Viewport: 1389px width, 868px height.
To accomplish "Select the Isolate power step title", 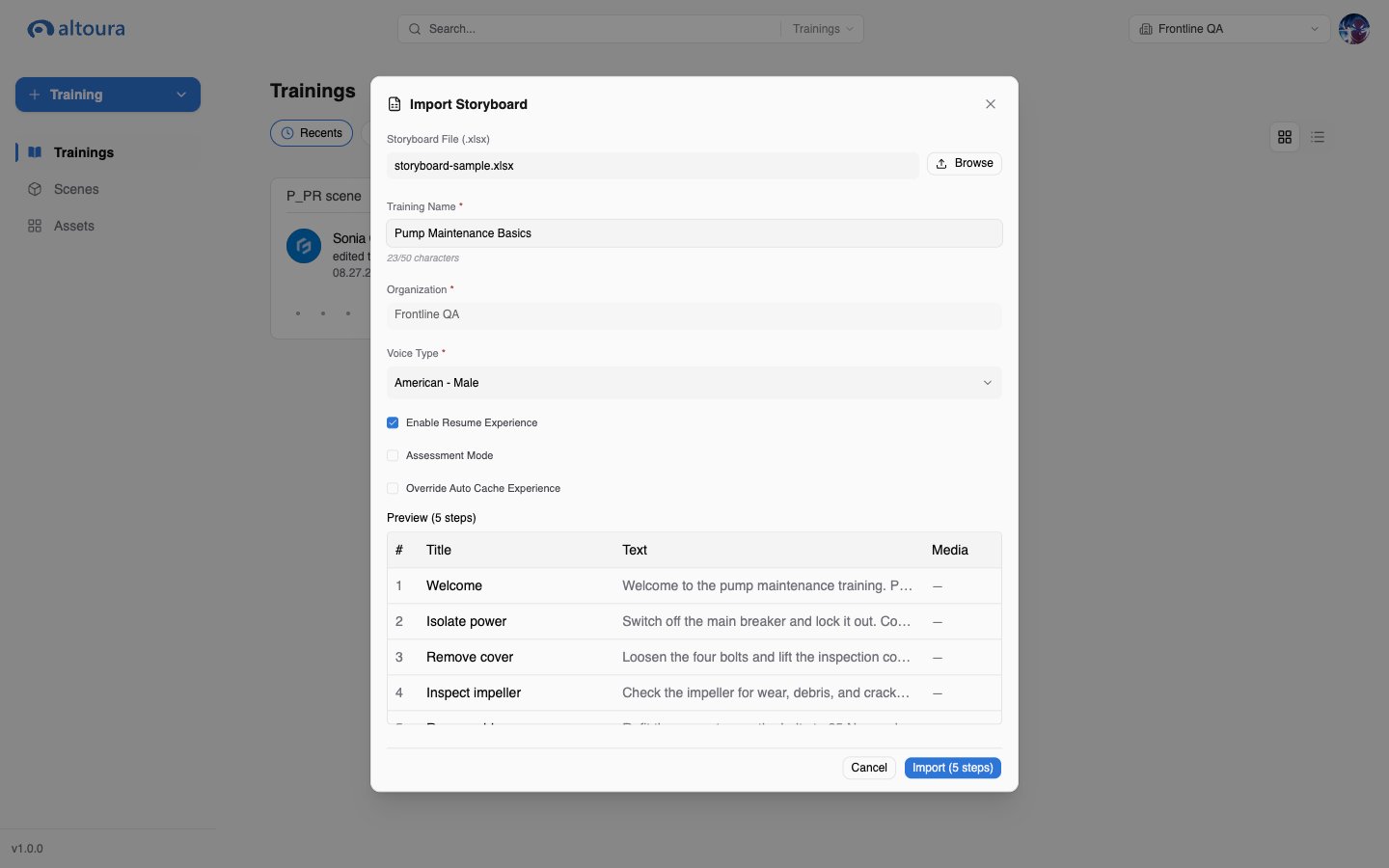I will [x=466, y=621].
